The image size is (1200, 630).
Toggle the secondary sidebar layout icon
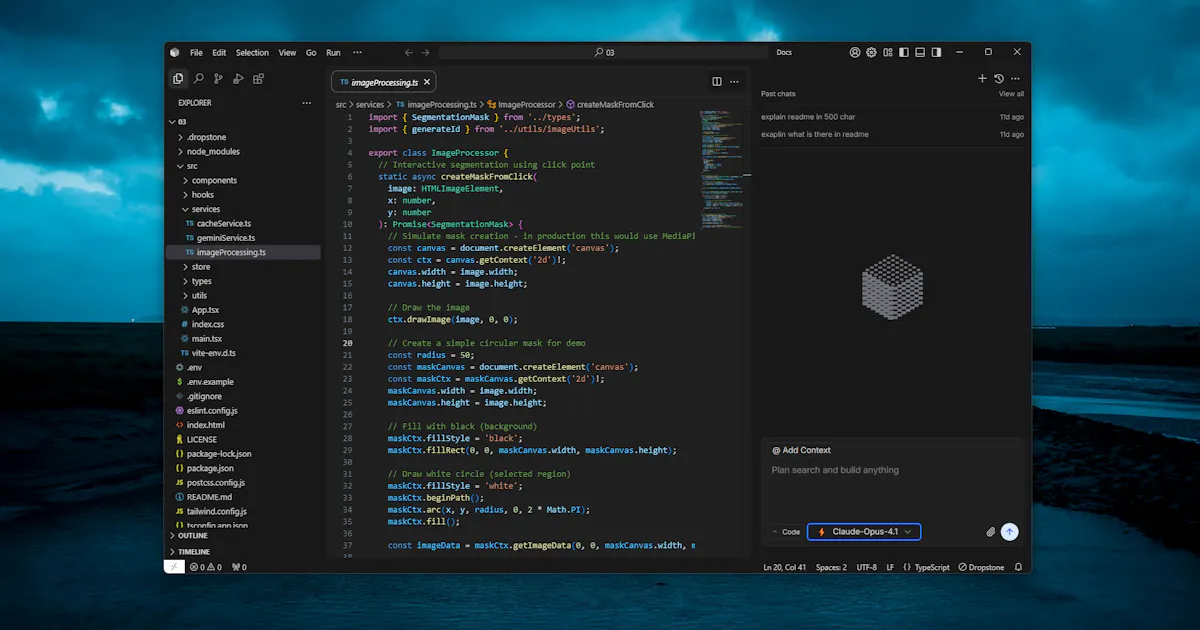(936, 52)
